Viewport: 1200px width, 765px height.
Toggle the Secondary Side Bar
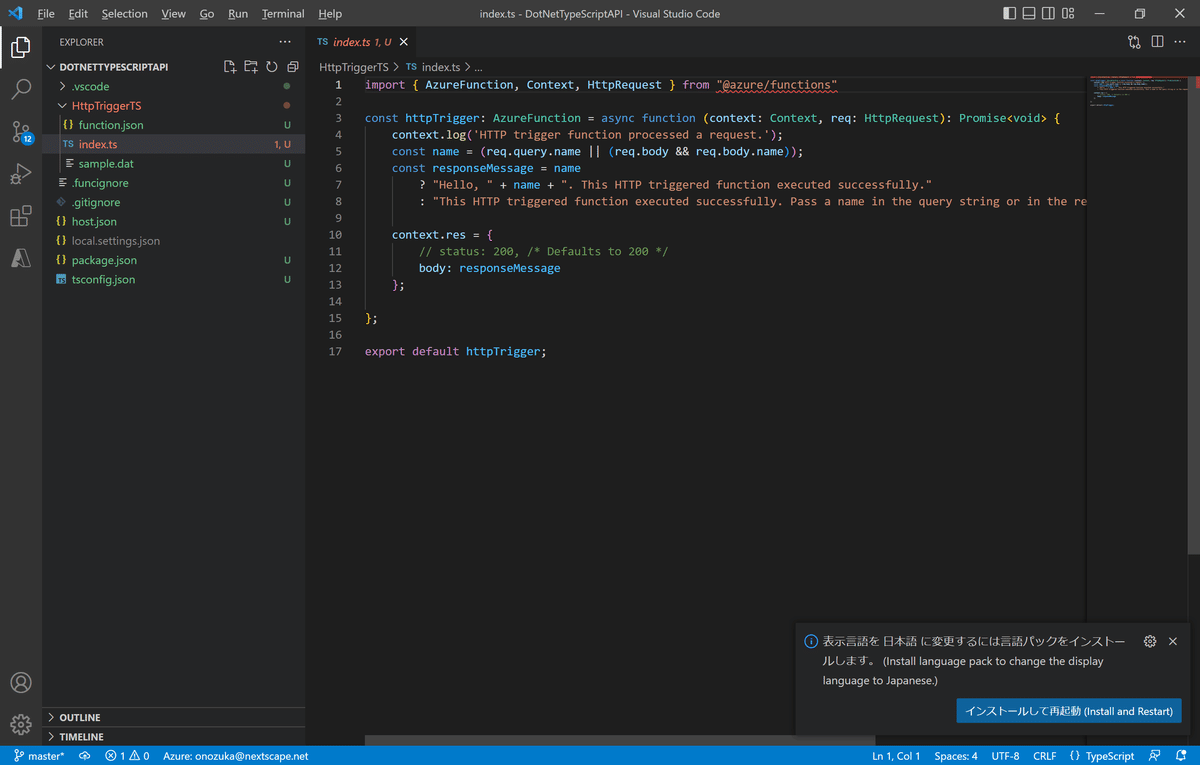click(x=1047, y=13)
